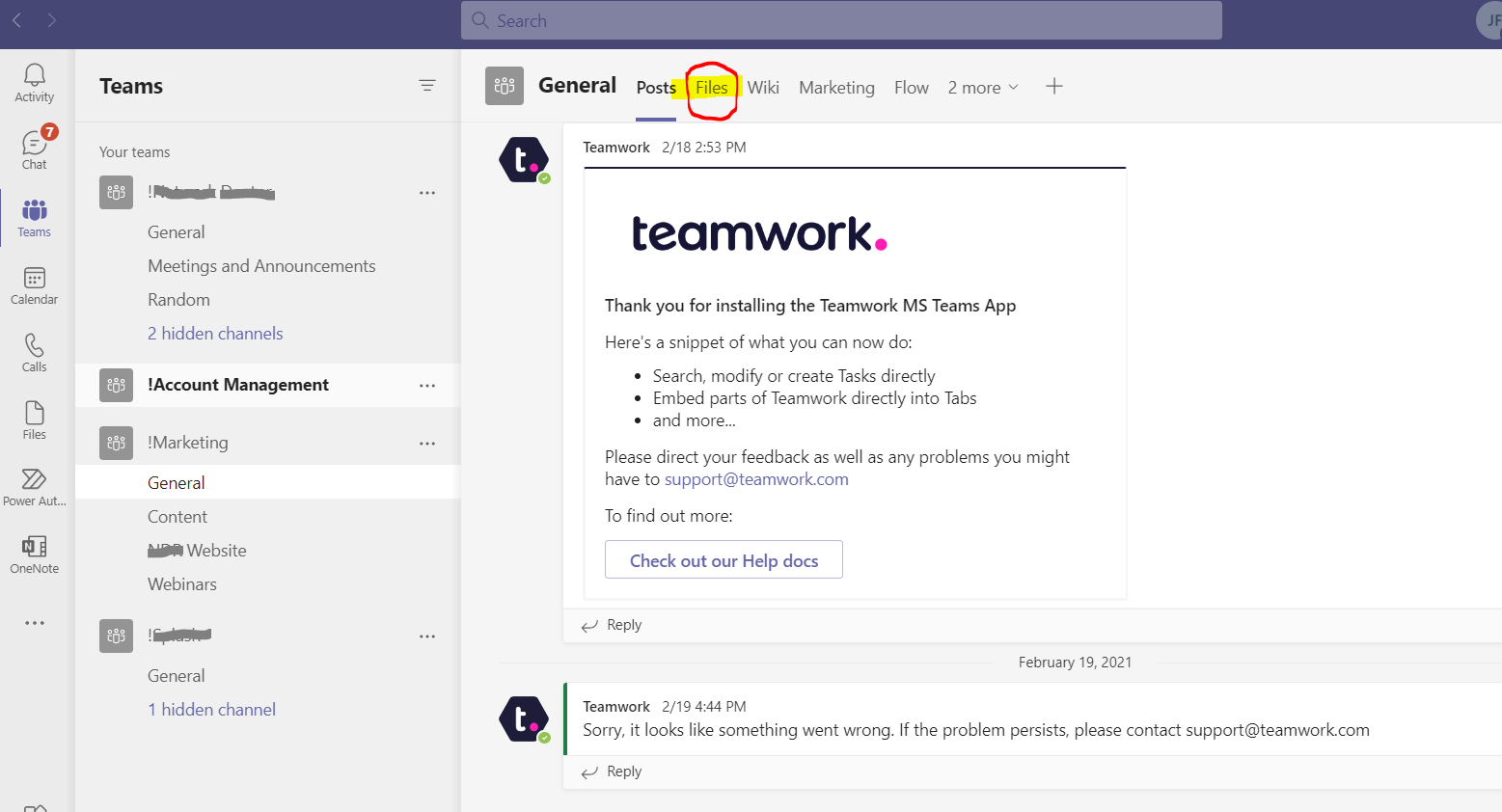Open General channel under !Marketing
Viewport: 1502px width, 812px height.
coord(268,482)
